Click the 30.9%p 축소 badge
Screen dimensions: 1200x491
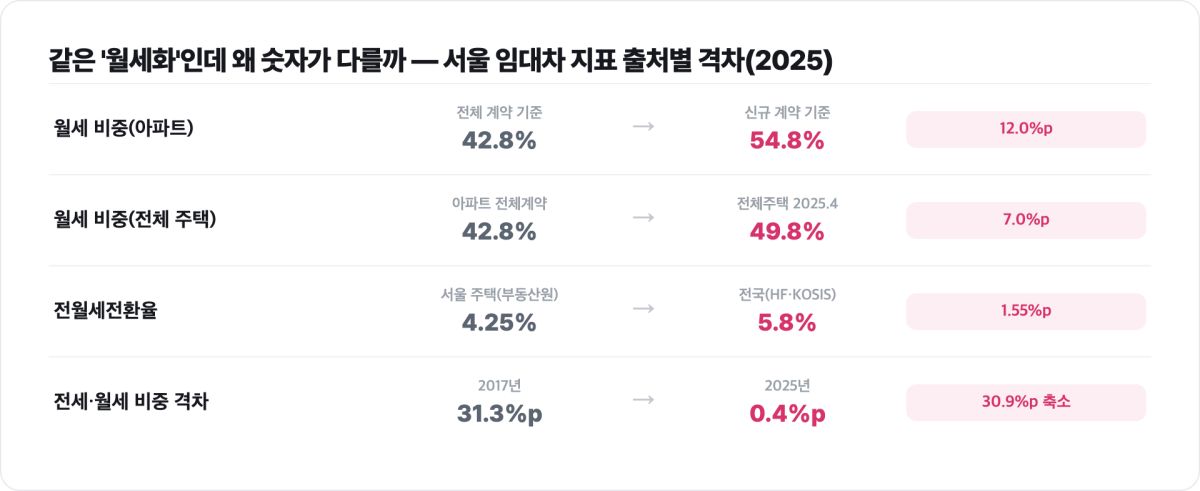coord(1026,402)
